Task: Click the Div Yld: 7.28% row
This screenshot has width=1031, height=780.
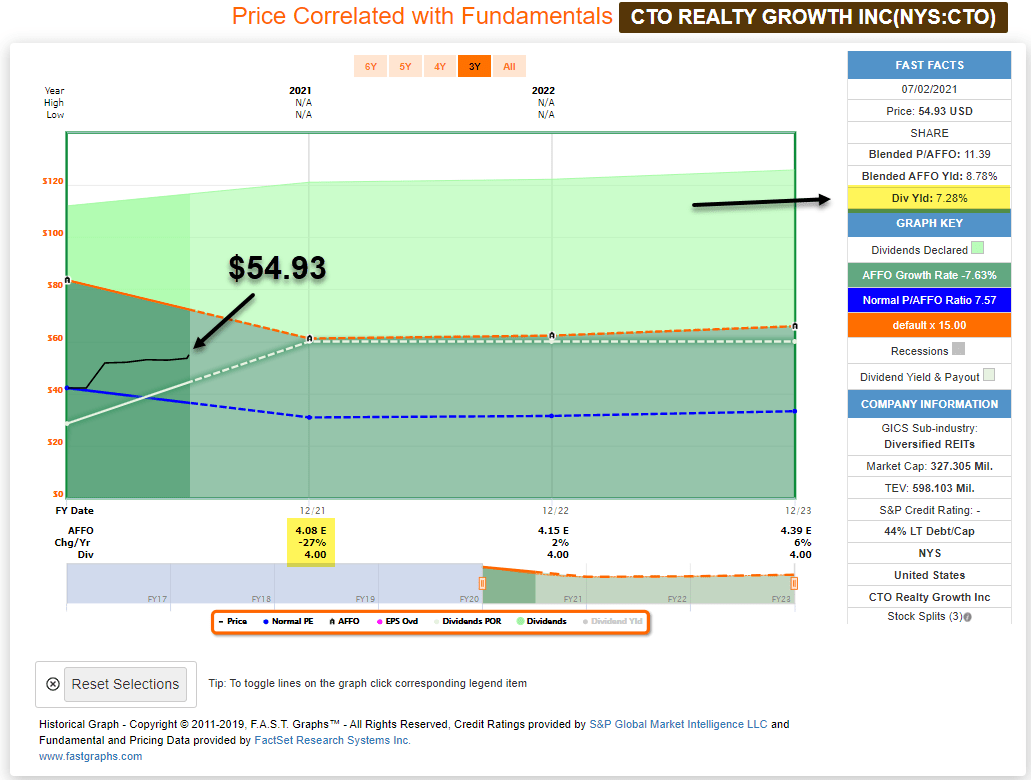Action: [x=929, y=198]
